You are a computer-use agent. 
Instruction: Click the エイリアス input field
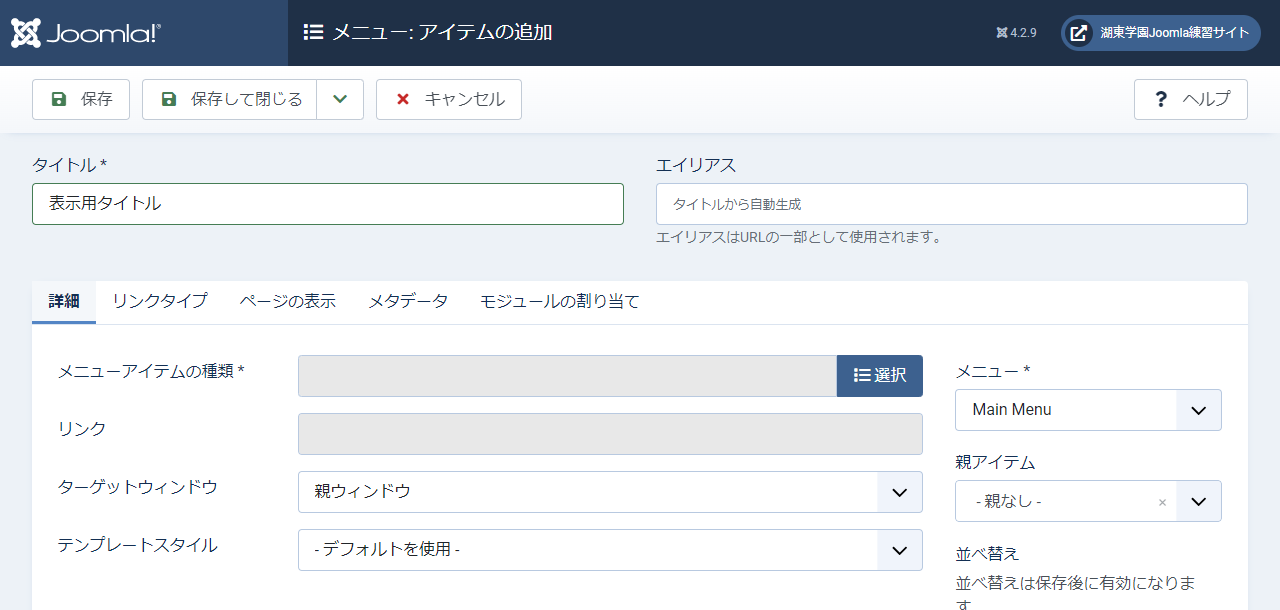[x=951, y=204]
